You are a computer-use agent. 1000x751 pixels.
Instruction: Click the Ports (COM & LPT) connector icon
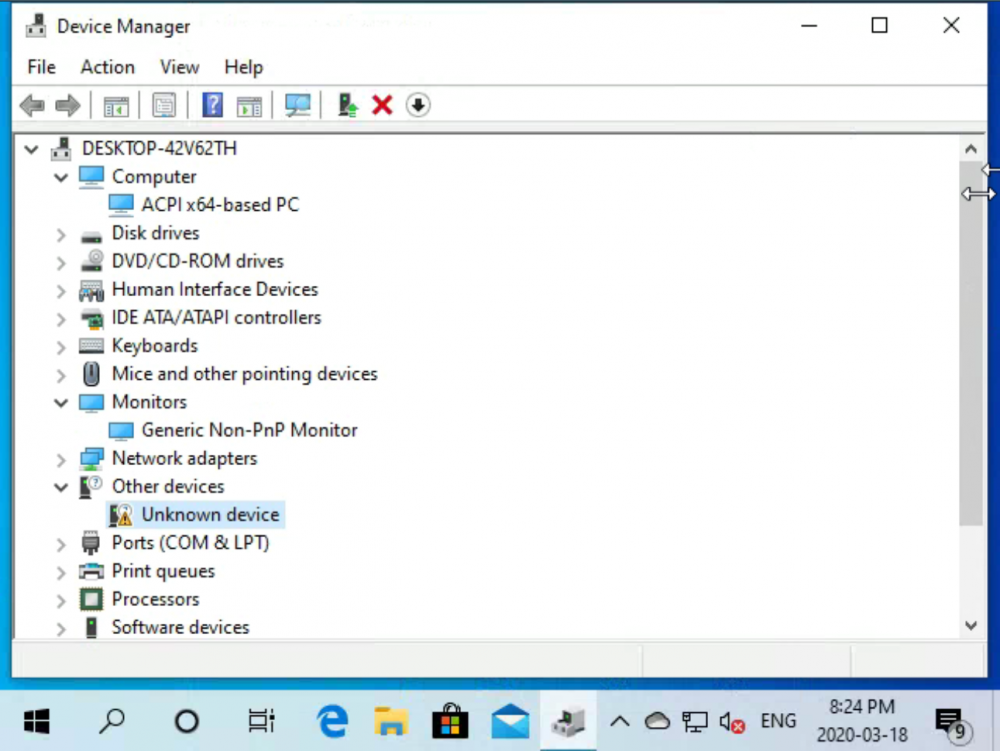tap(91, 543)
